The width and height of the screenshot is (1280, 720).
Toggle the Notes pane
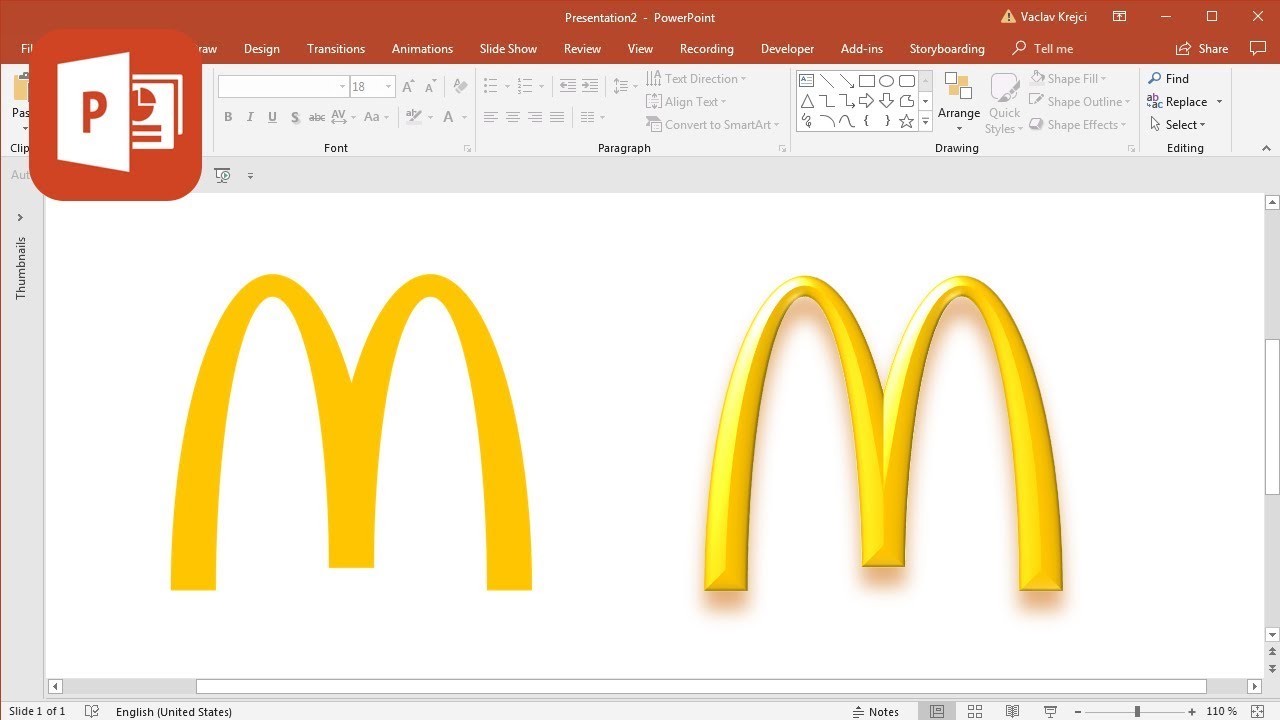point(876,711)
